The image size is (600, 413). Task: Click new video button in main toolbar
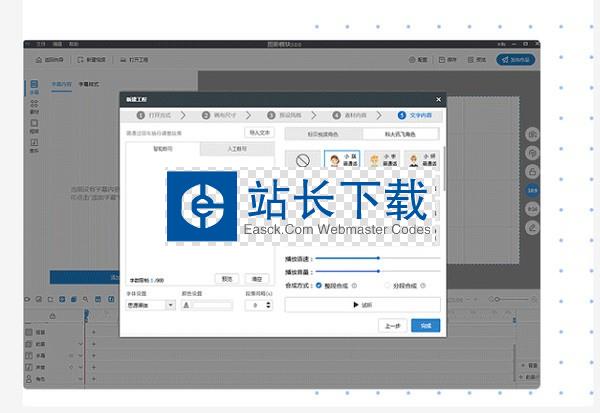91,60
